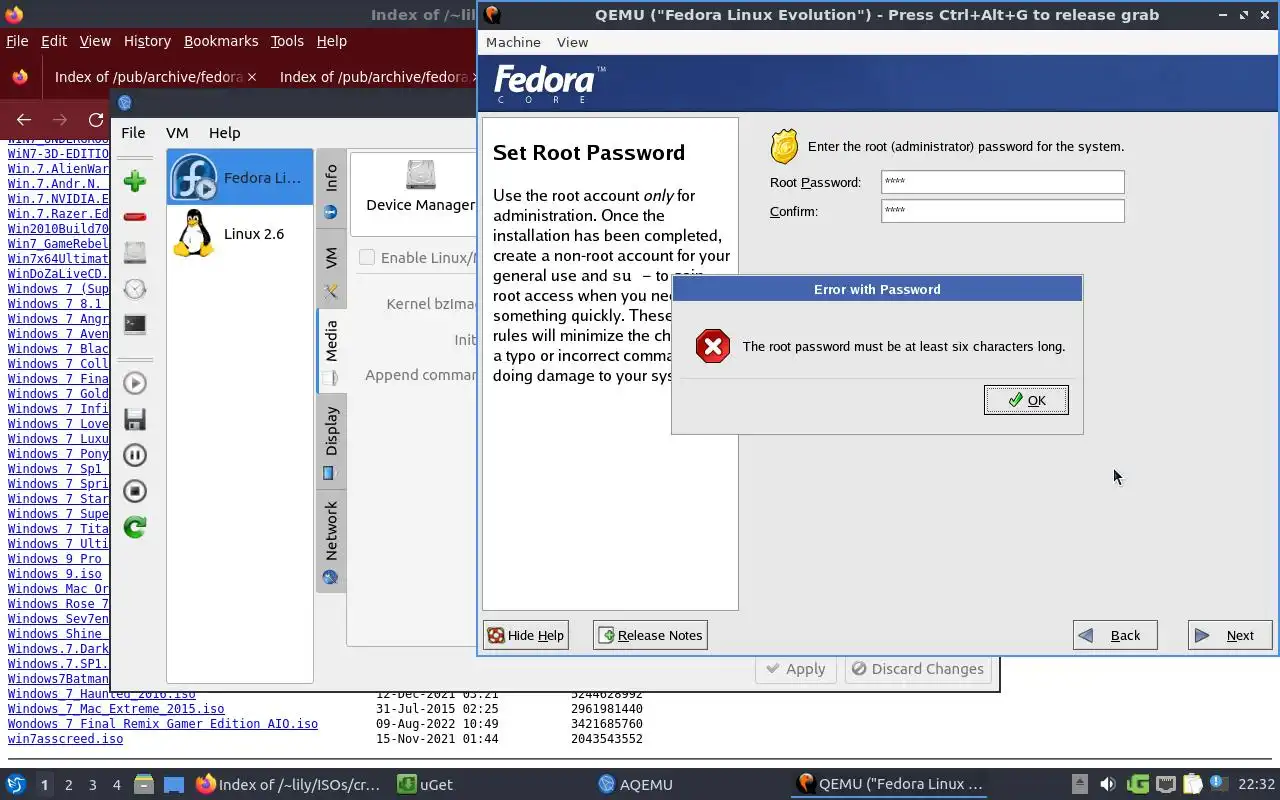Select Fedora Linux VM in AQEMU list
Viewport: 1280px width, 800px height.
(x=239, y=177)
